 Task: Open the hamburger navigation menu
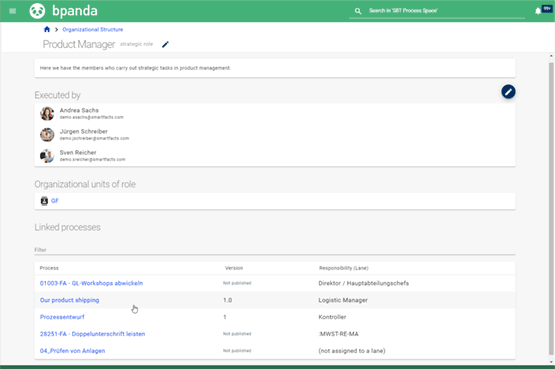[x=13, y=11]
